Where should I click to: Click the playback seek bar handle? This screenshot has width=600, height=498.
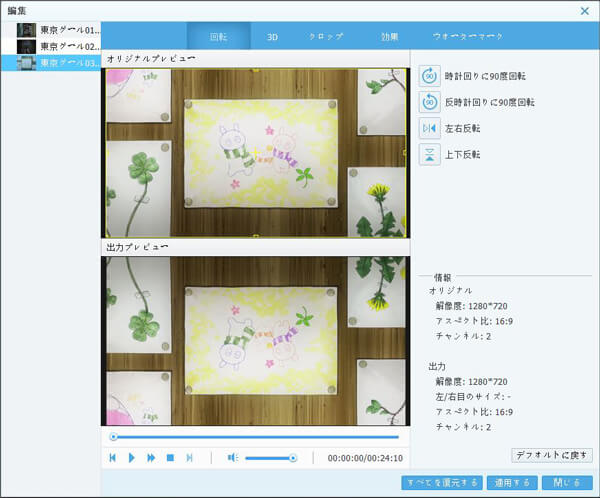[x=113, y=437]
